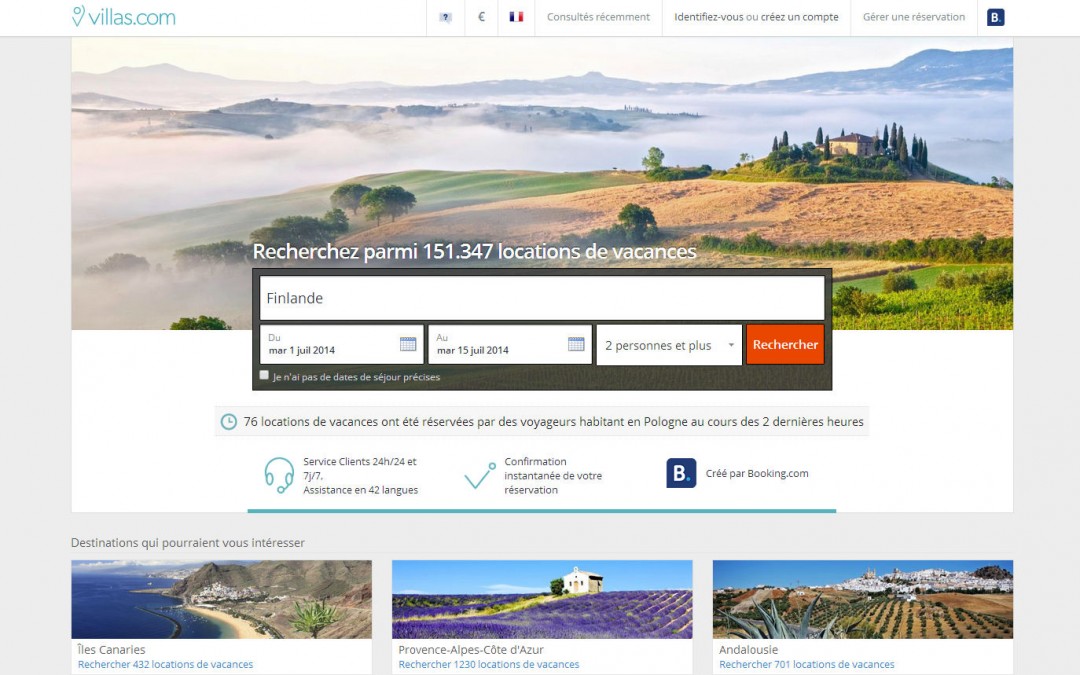Change currency via the euro symbol
The image size is (1080, 675).
[x=481, y=17]
